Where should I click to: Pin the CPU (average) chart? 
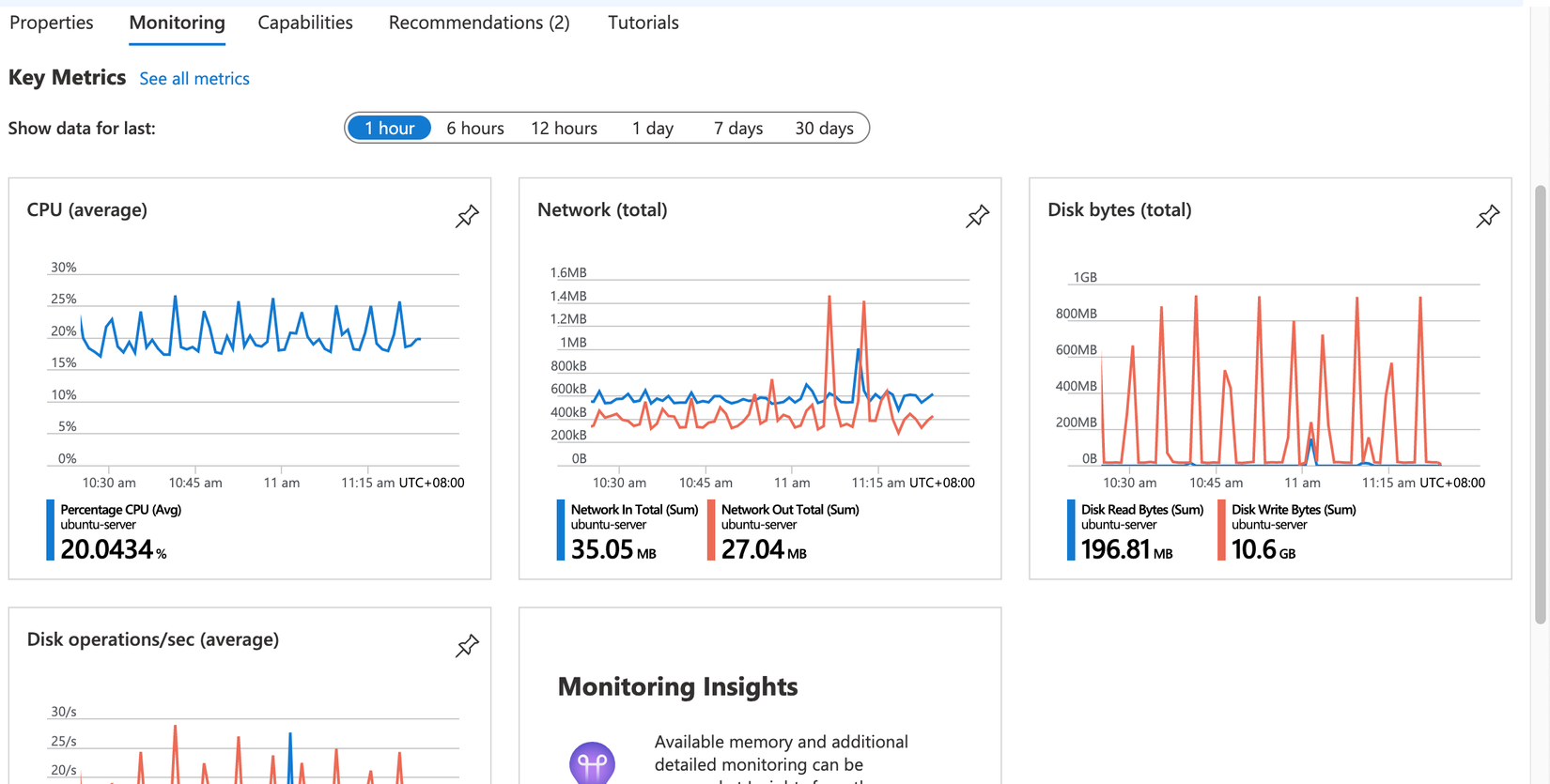click(x=467, y=216)
